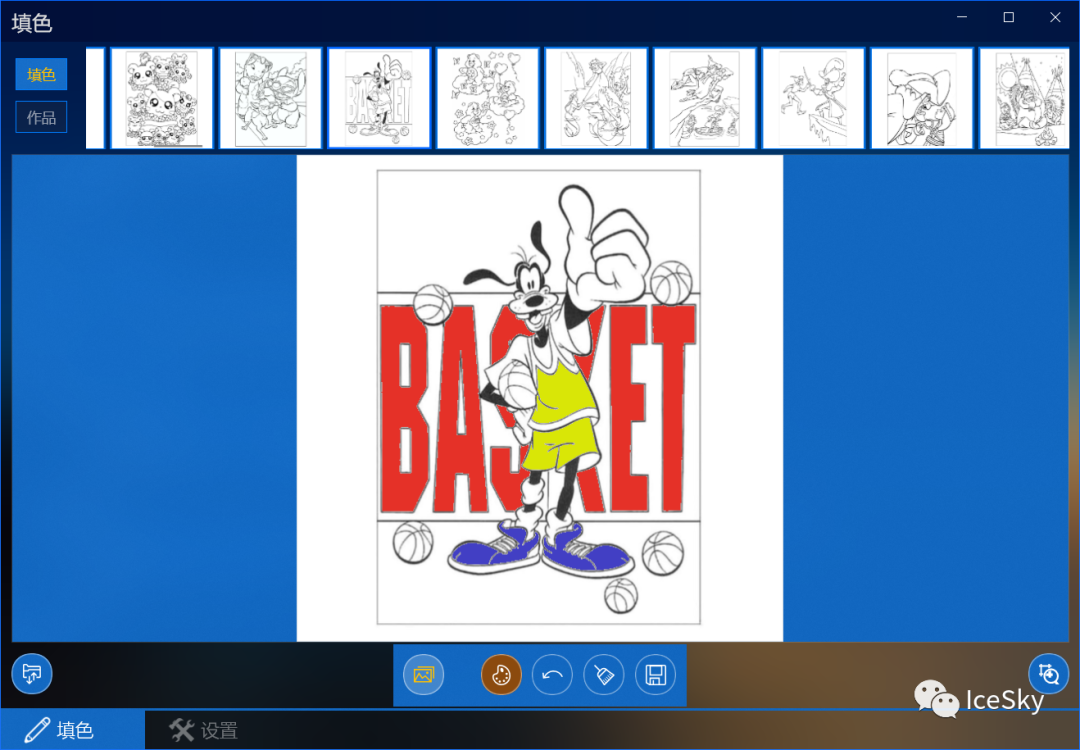Click the import icon at lower left
Viewport: 1080px width, 750px height.
(32, 674)
